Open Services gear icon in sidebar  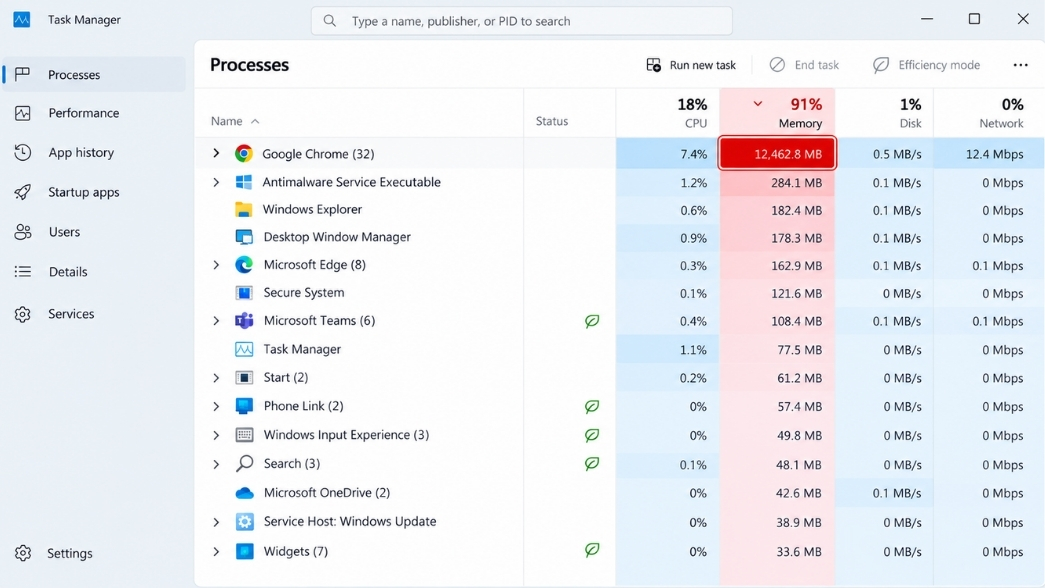23,314
